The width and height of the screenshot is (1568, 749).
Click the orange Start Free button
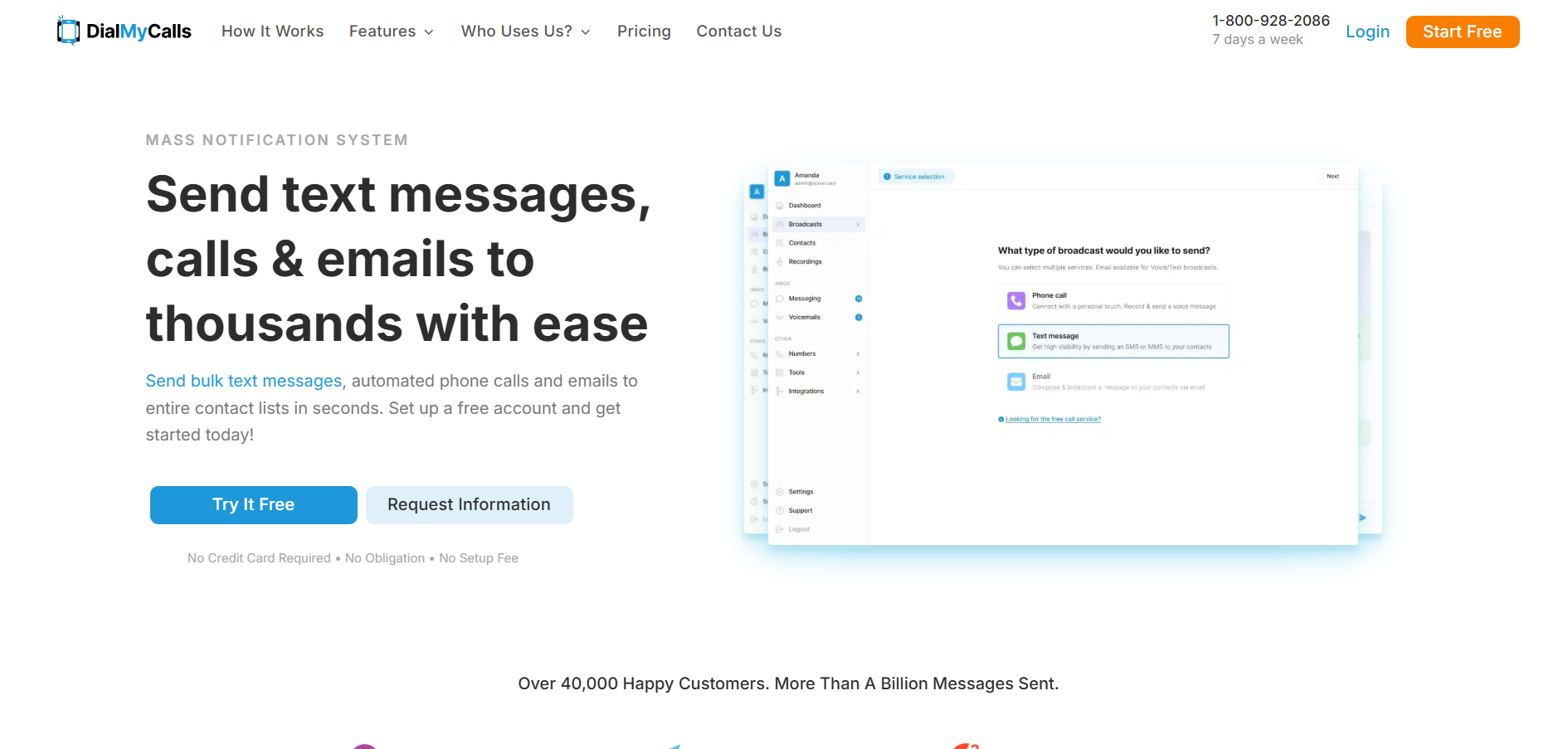click(1462, 32)
